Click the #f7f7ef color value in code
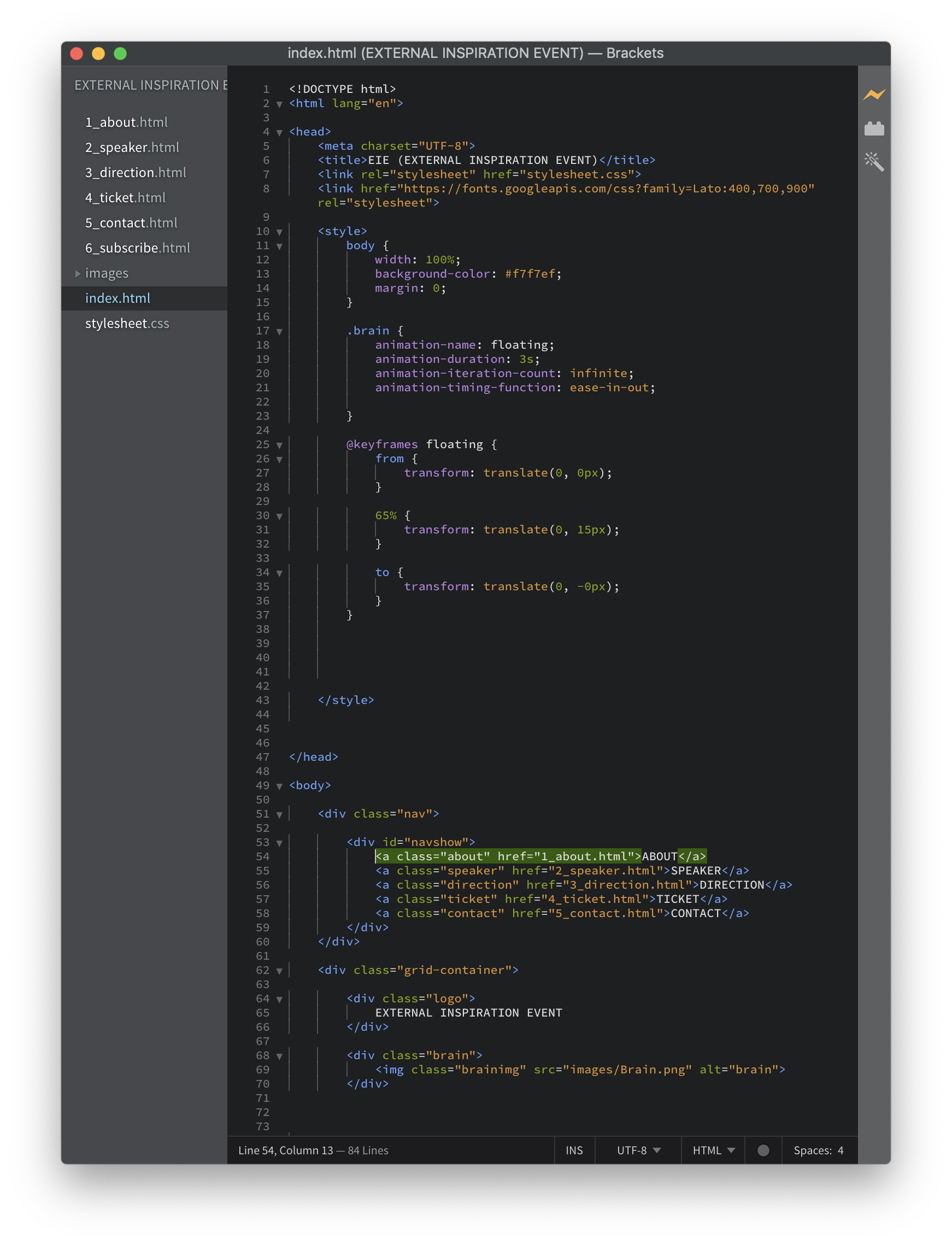Image resolution: width=952 pixels, height=1245 pixels. pyautogui.click(x=530, y=274)
